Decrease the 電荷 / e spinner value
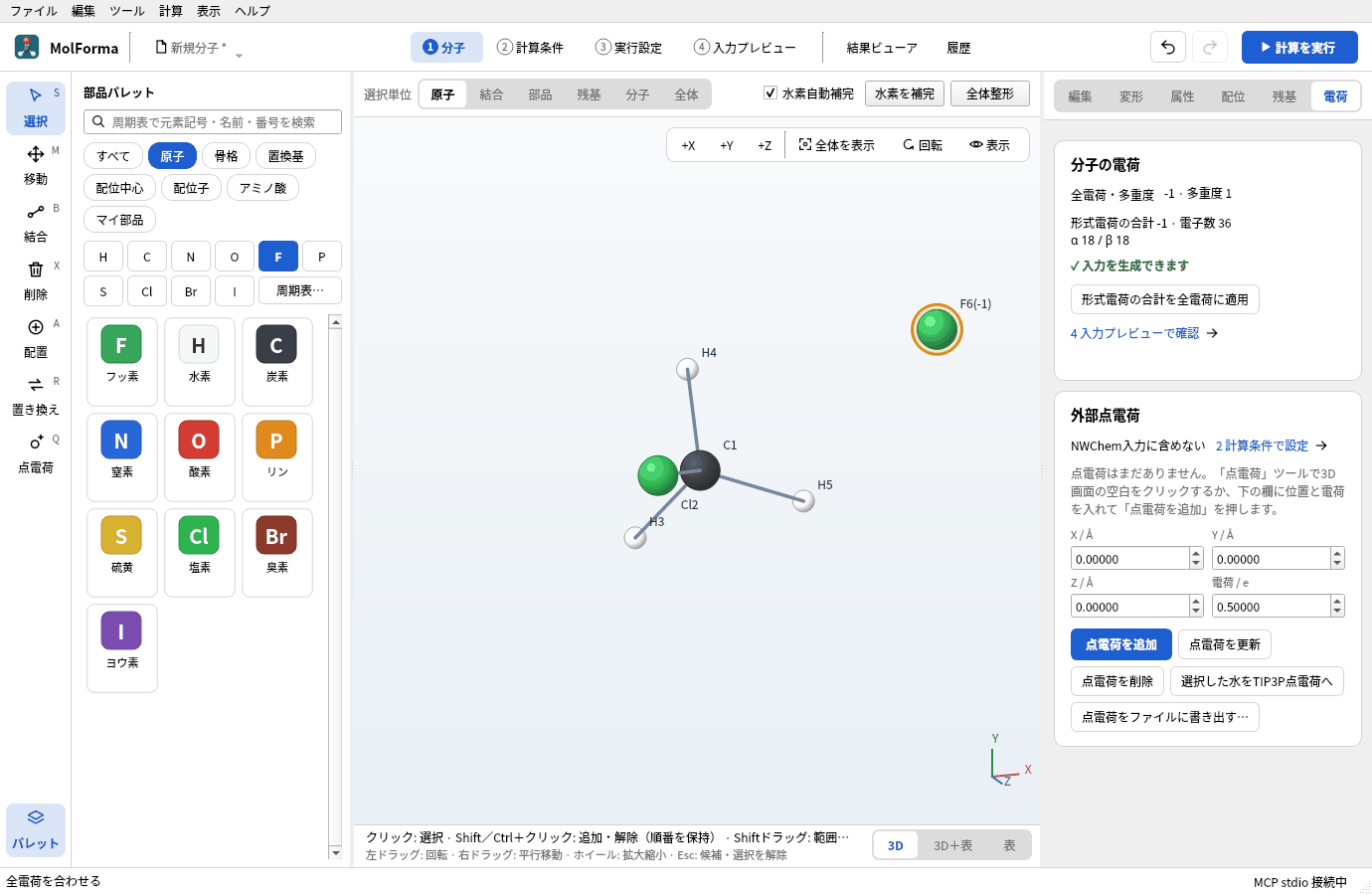Screen dimensions: 1372x895 point(1337,612)
